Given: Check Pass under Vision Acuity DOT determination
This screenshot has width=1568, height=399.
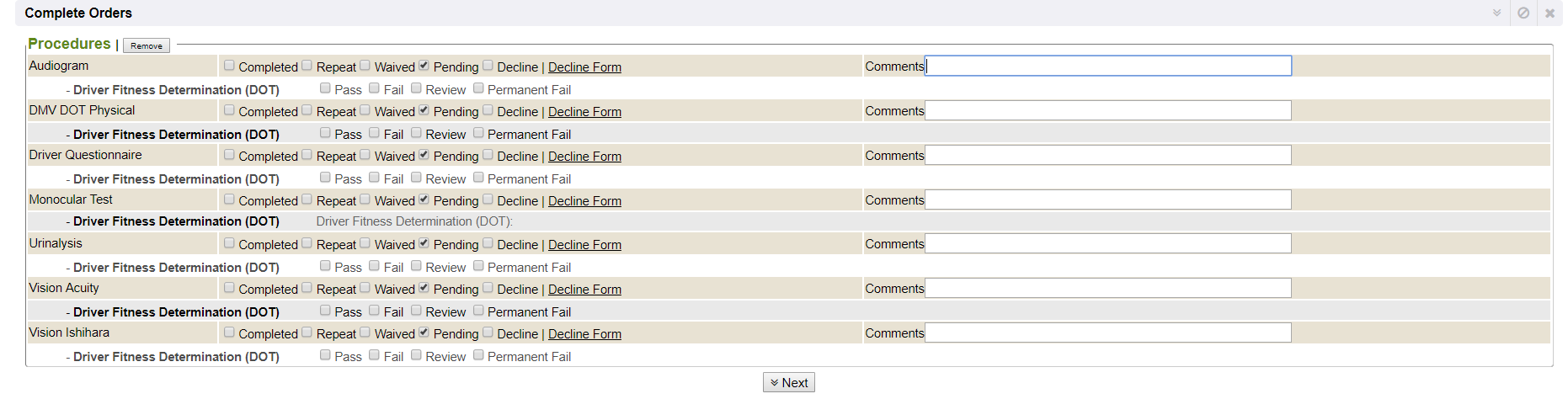Looking at the screenshot, I should tap(325, 311).
